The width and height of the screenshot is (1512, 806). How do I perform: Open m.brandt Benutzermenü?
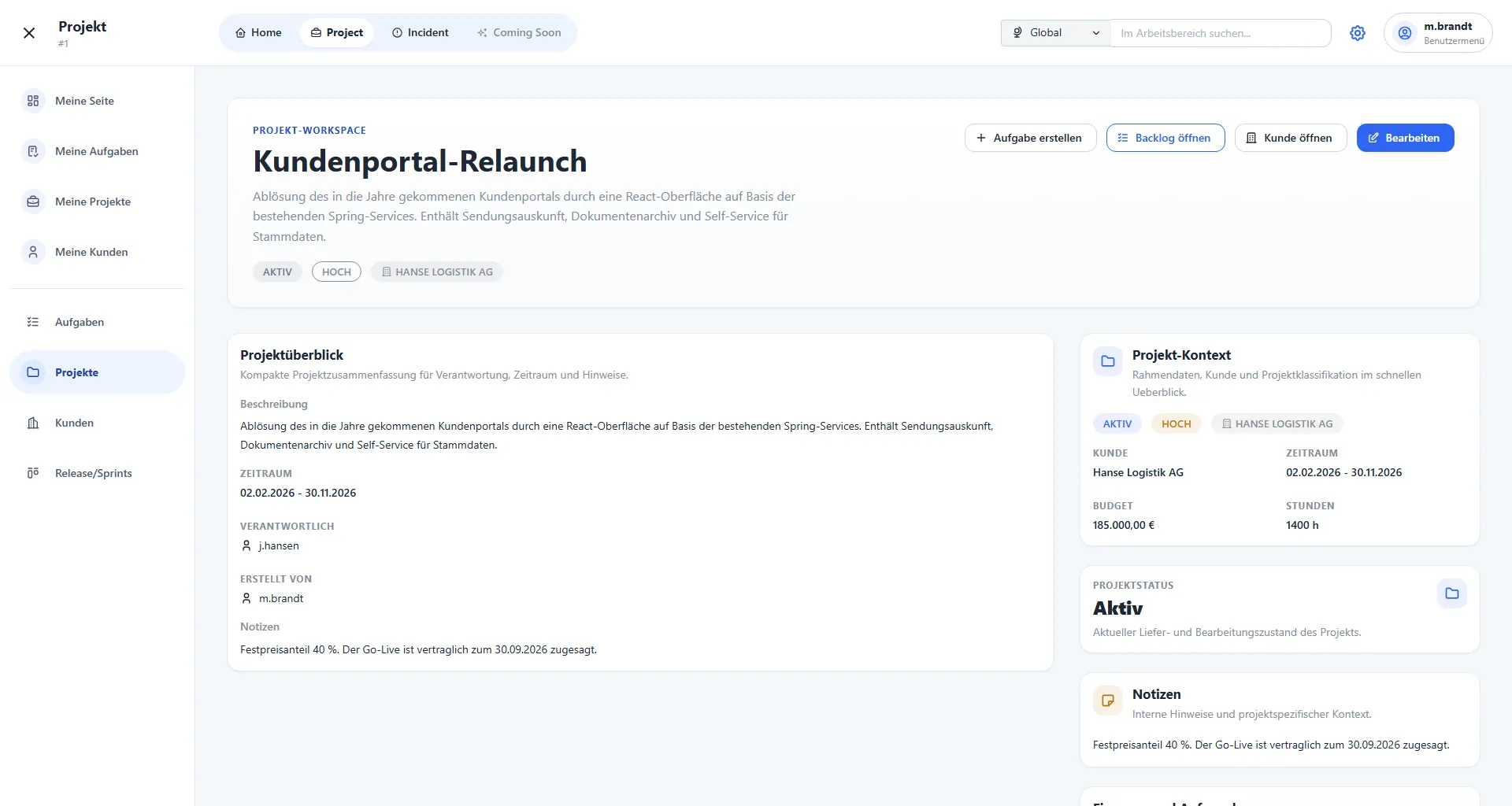[x=1438, y=33]
